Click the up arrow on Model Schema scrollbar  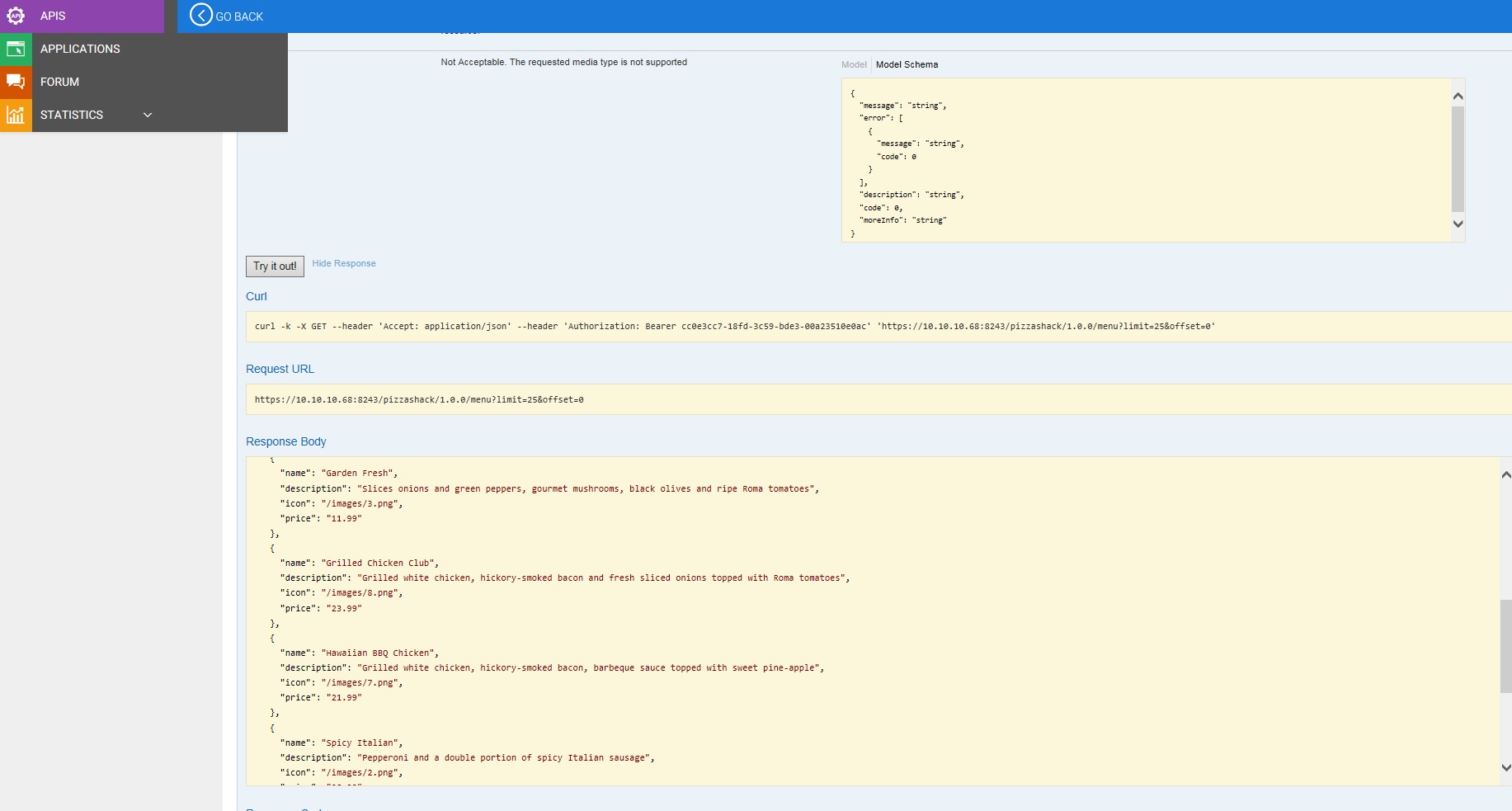(1458, 95)
